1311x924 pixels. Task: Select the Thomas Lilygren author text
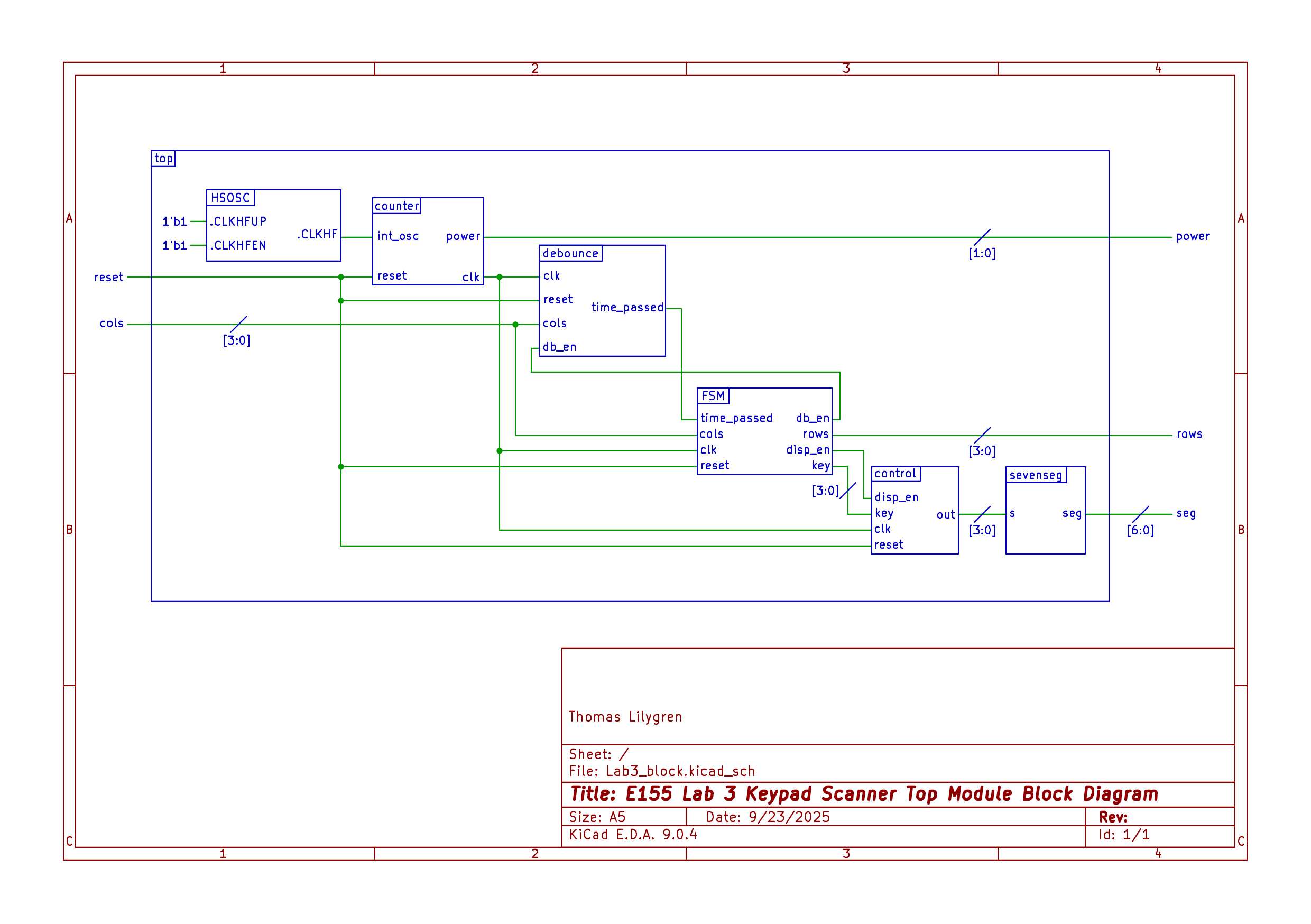tap(625, 717)
